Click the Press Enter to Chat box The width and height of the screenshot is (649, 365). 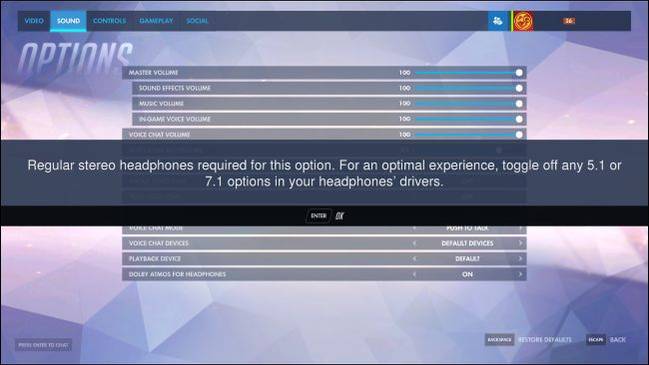[43, 345]
